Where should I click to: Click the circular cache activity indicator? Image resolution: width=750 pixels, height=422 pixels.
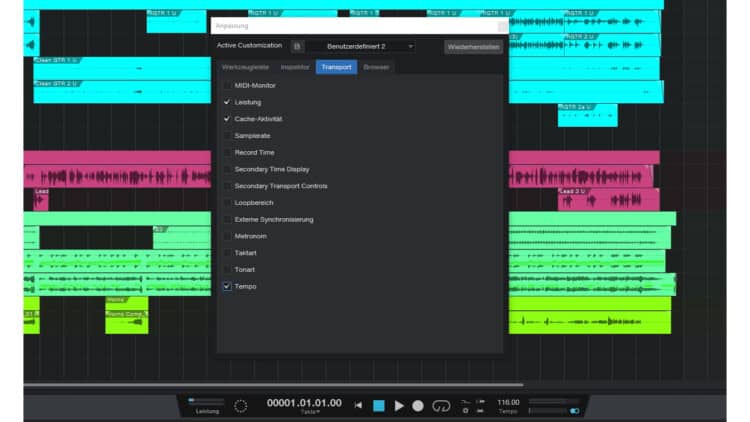(x=241, y=406)
